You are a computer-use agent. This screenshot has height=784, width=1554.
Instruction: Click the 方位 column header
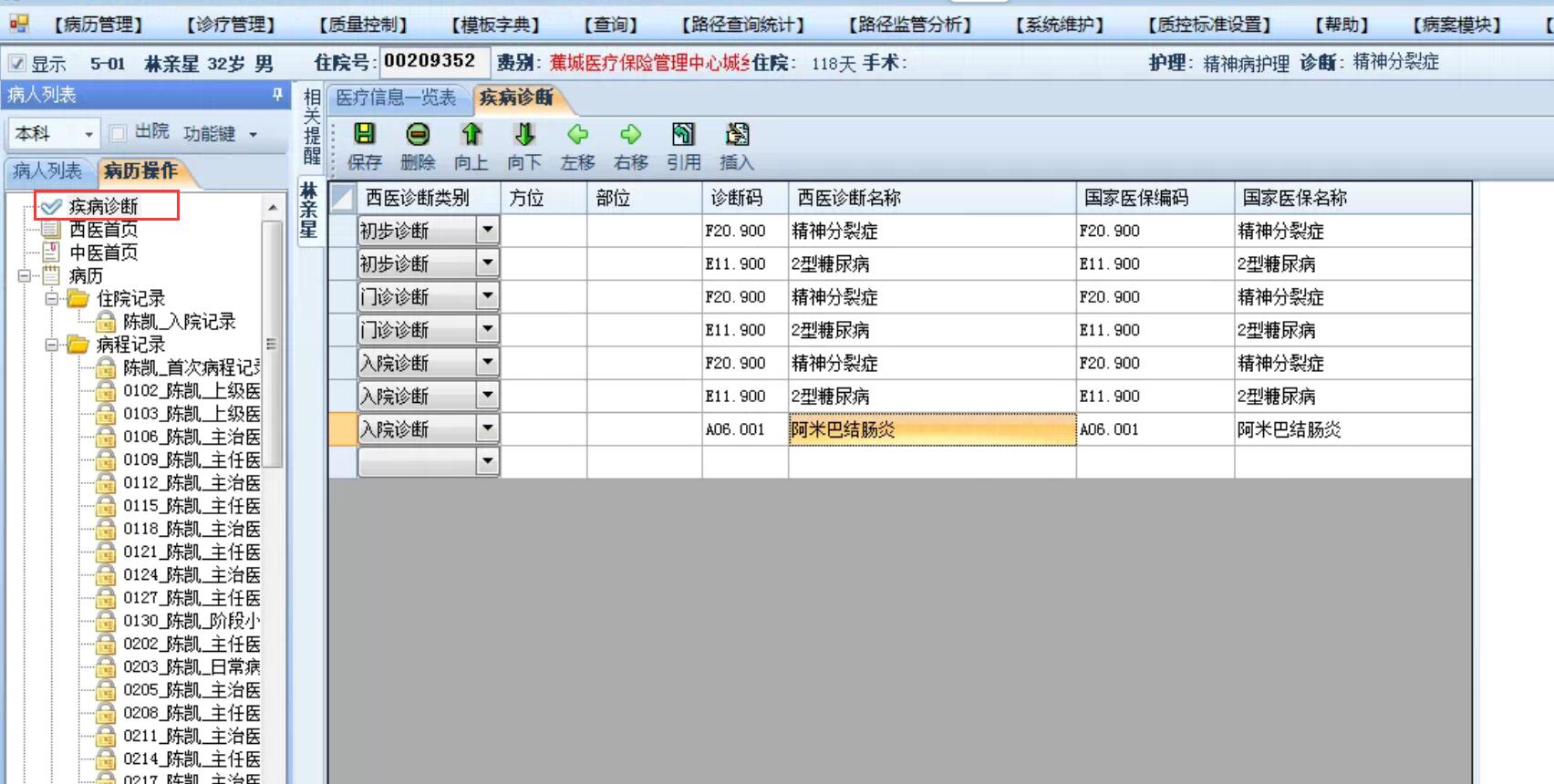[544, 198]
